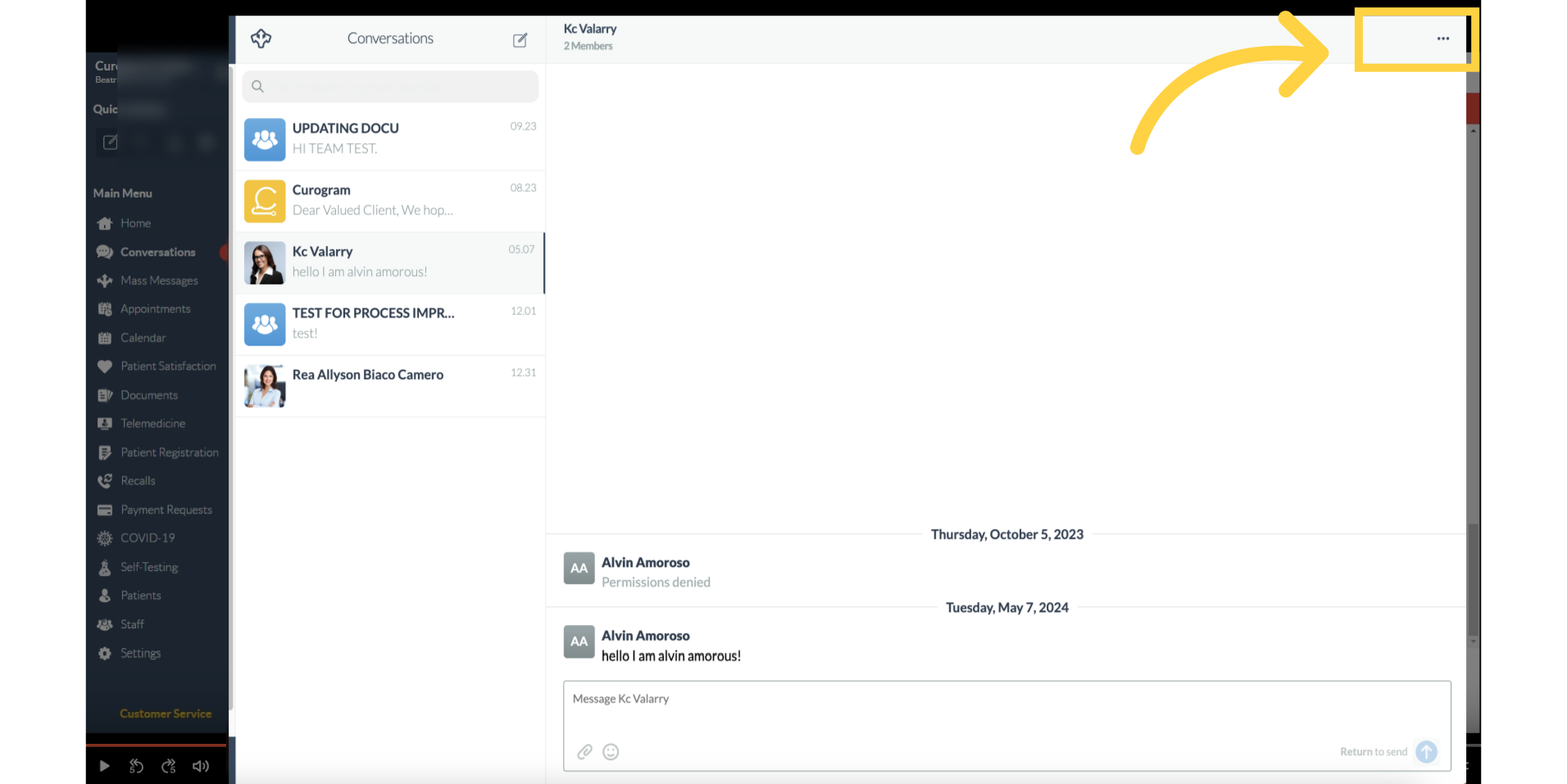Click the Documents icon

point(105,396)
